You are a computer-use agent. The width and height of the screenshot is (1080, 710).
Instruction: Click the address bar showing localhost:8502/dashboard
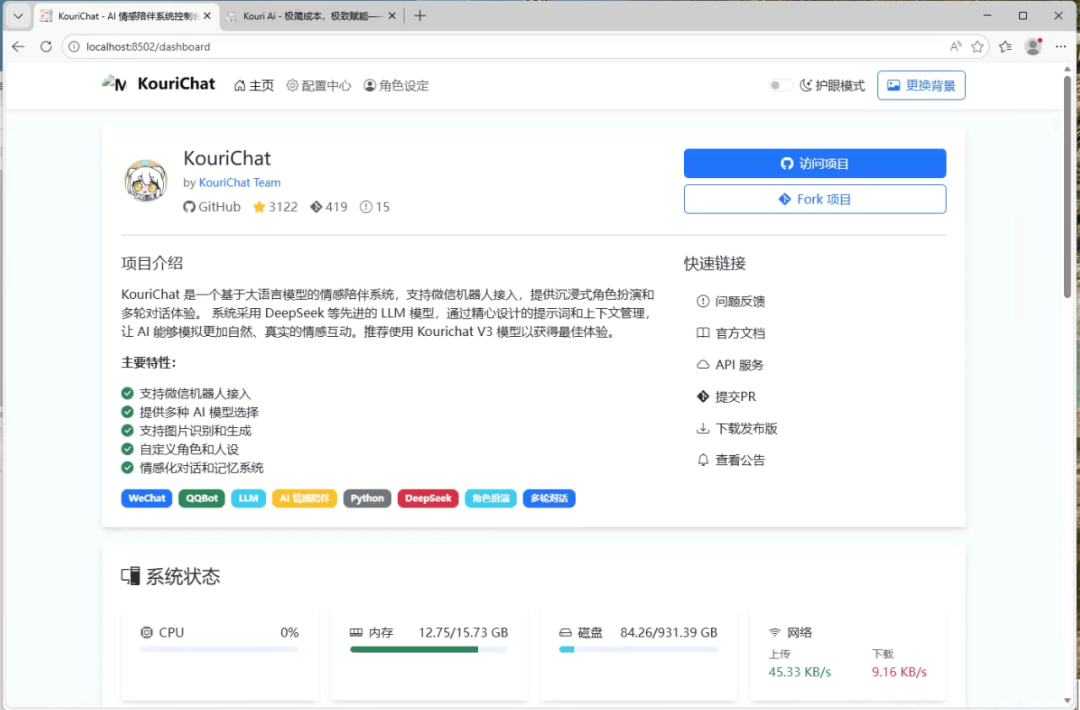[x=500, y=47]
